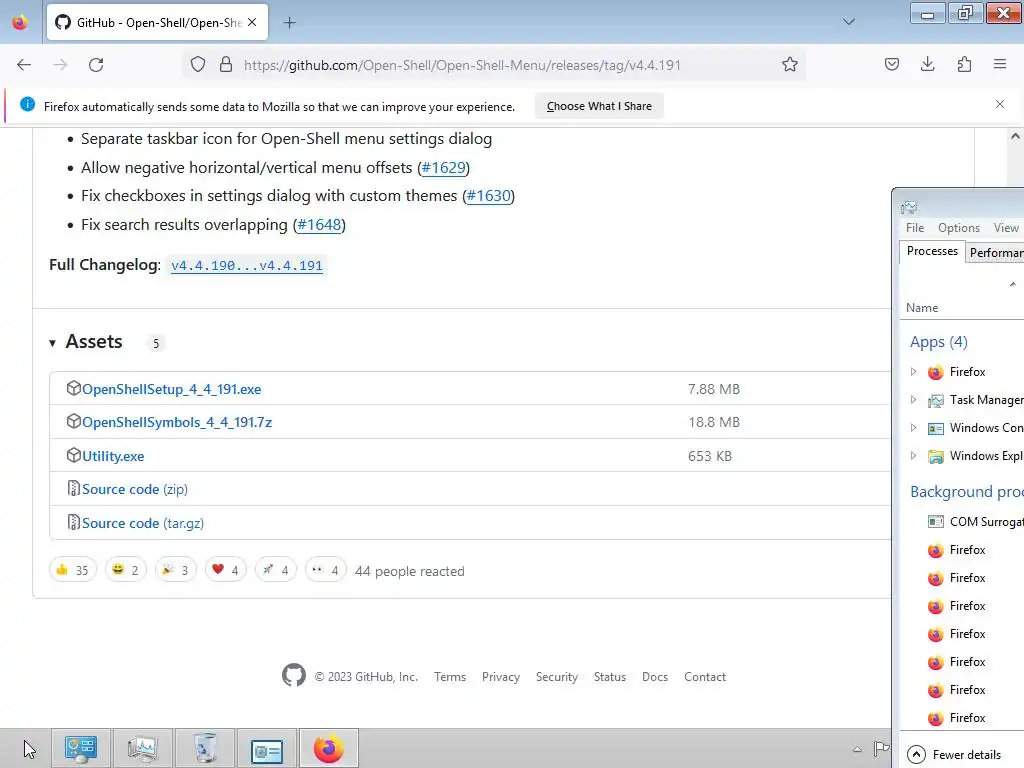Open Terms footer link
Screen dimensions: 1024x768
[x=450, y=677]
